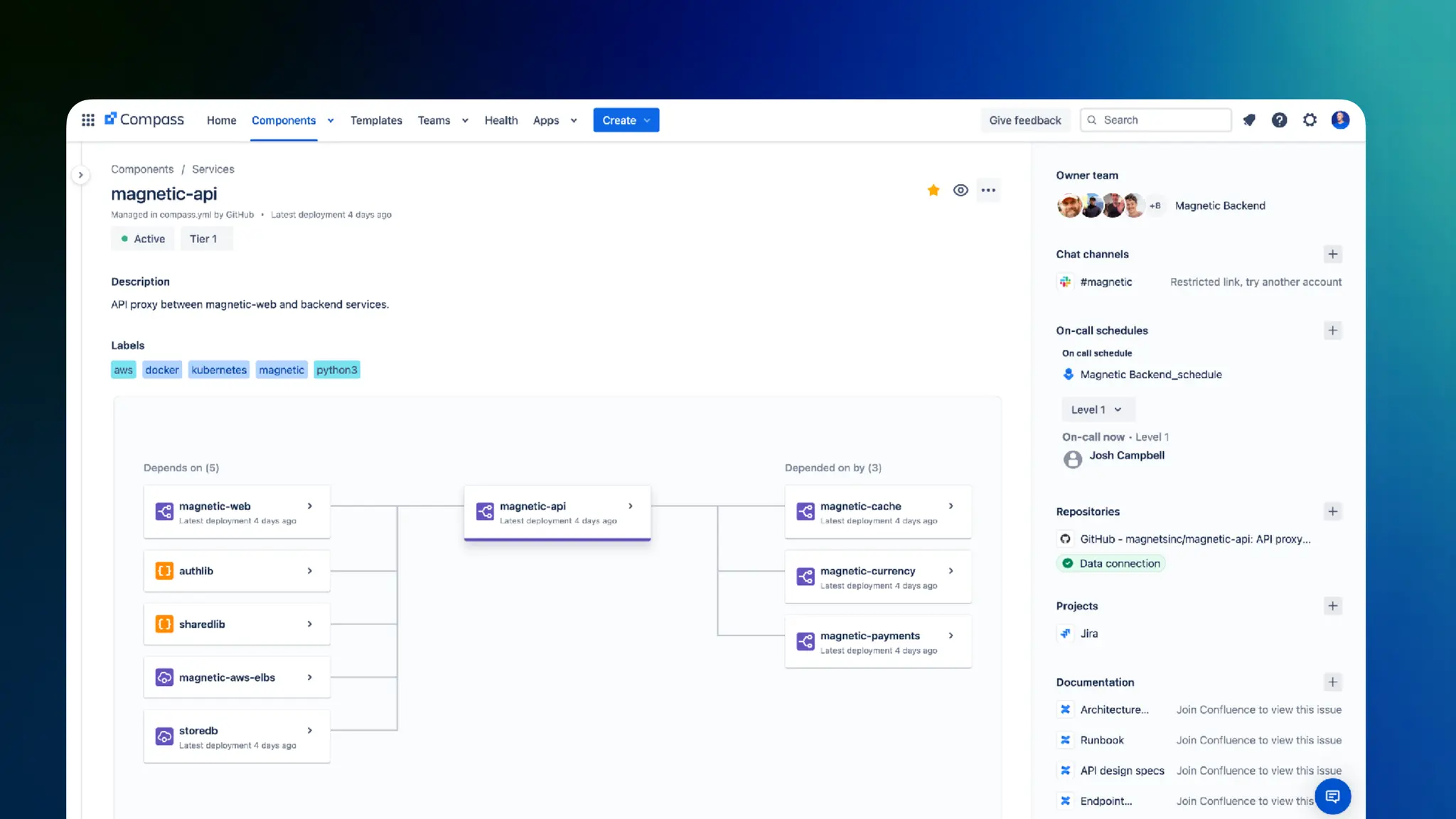Open the Templates menu item

[x=376, y=120]
